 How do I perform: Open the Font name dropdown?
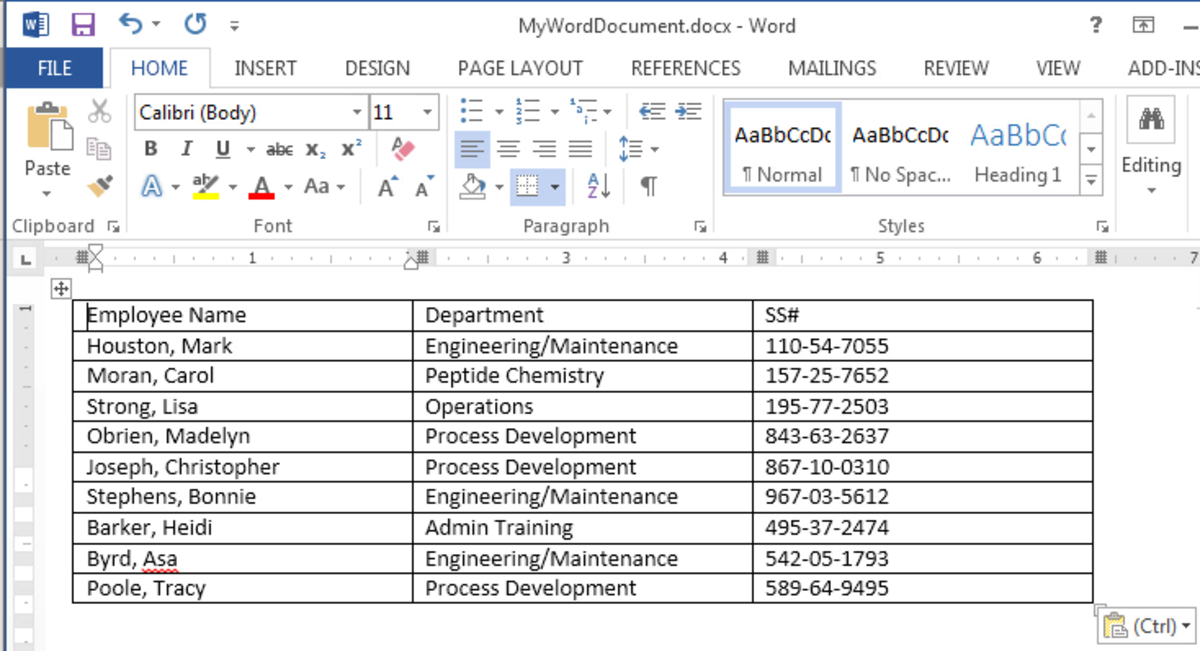[359, 112]
